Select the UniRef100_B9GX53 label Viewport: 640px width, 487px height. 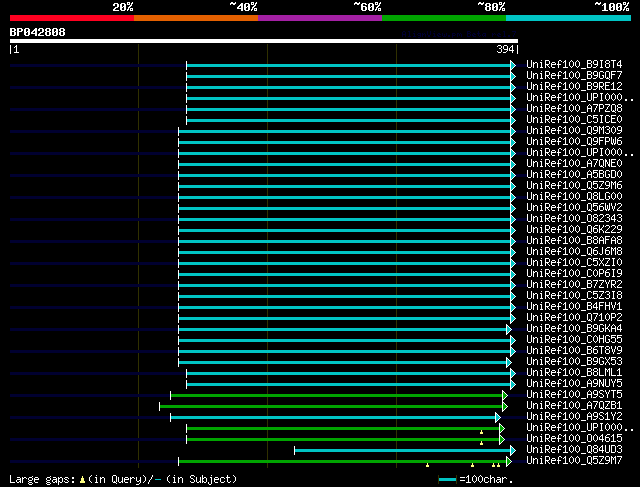(574, 362)
